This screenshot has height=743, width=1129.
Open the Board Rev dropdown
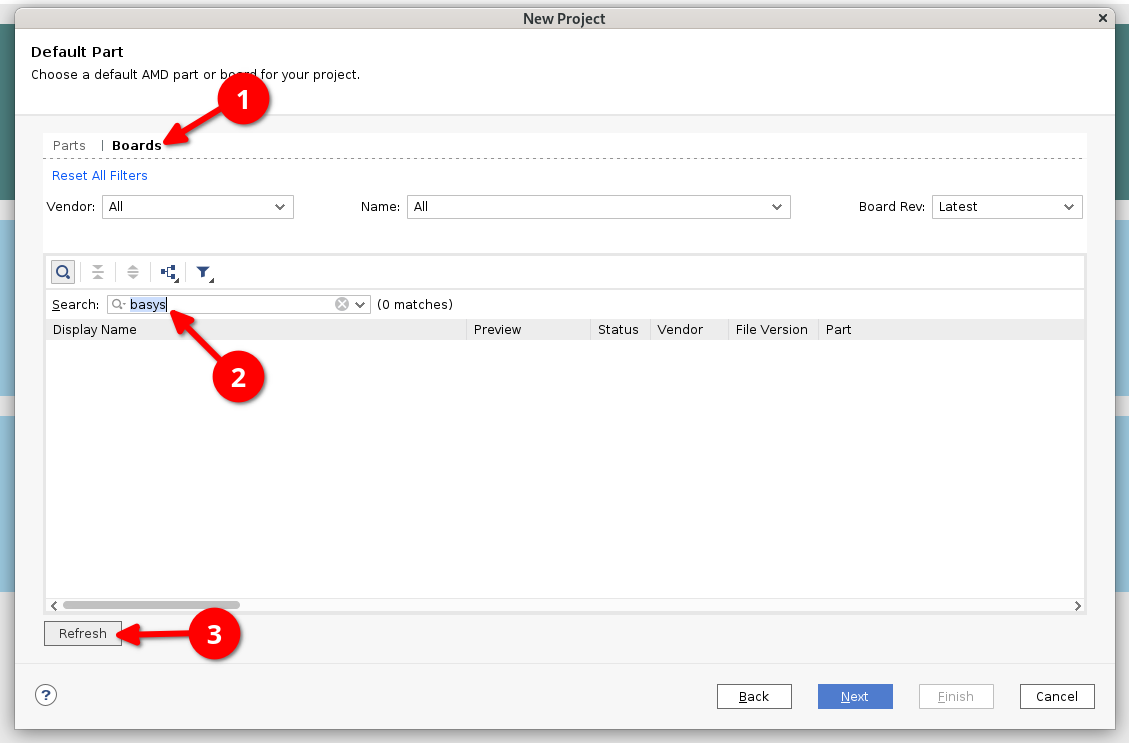(x=1007, y=207)
